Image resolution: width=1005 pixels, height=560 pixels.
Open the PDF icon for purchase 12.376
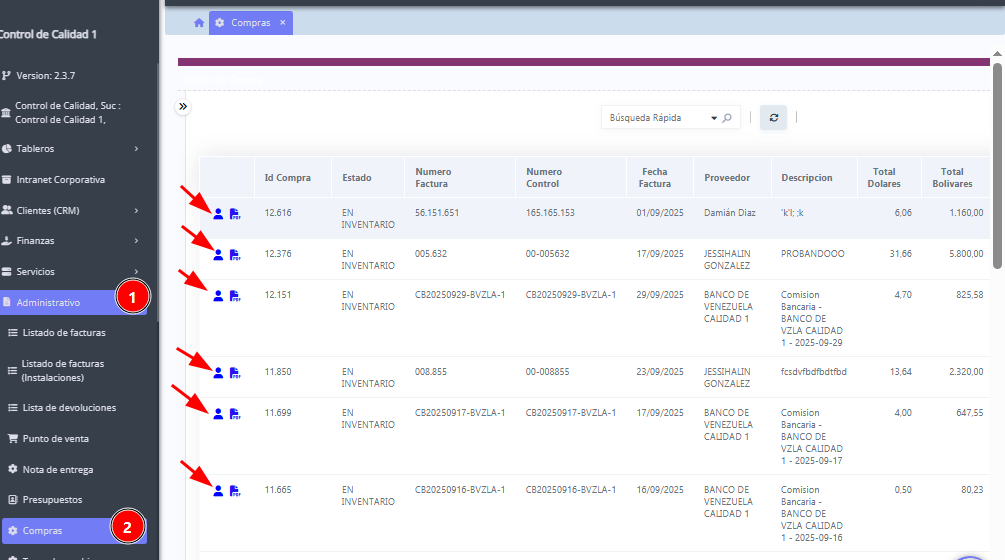[x=235, y=255]
